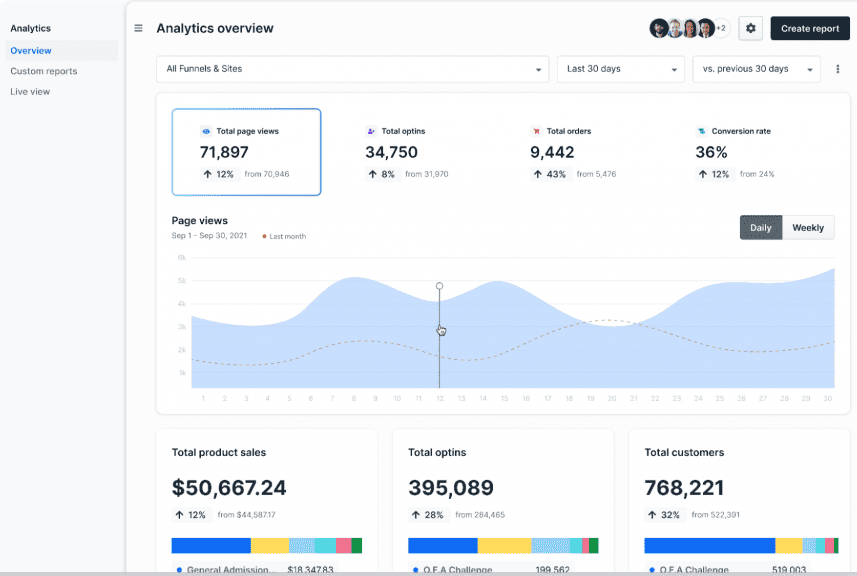Viewport: 857px width, 576px height.
Task: Click yellow segment of Total optins bar
Action: pyautogui.click(x=504, y=545)
